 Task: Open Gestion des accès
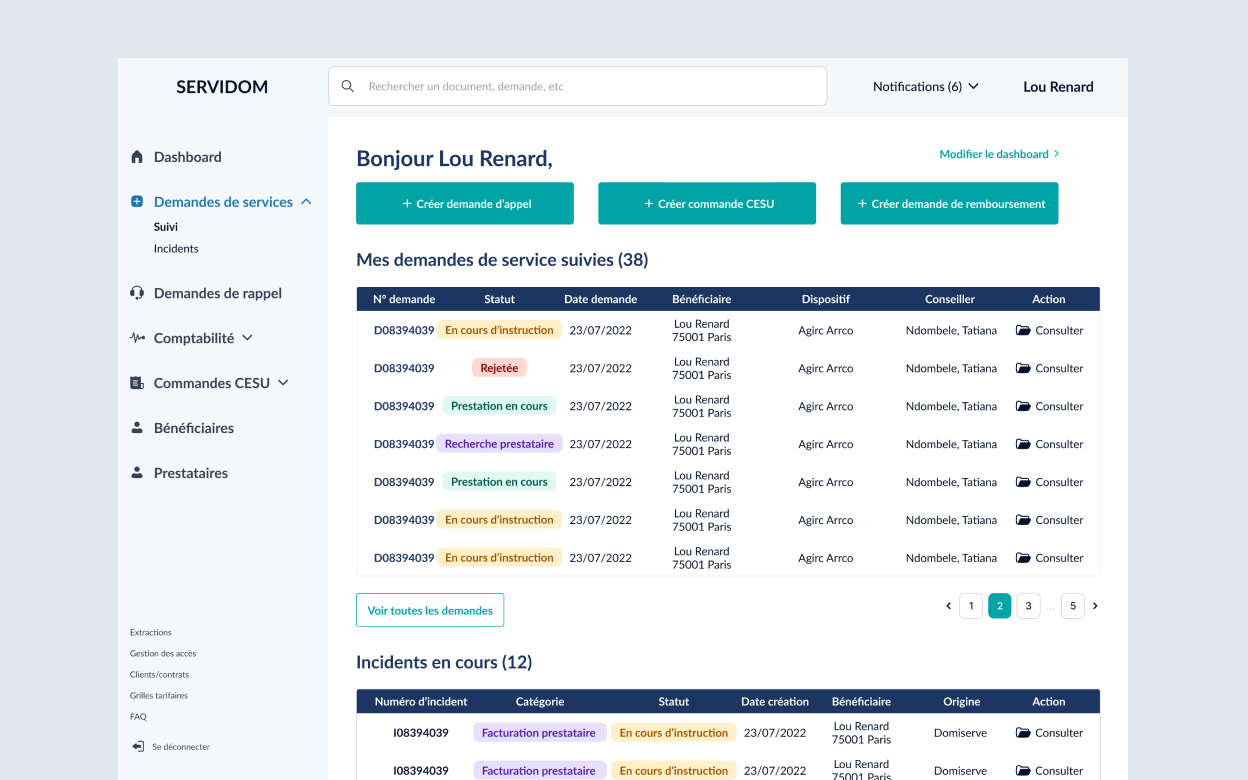pos(163,654)
